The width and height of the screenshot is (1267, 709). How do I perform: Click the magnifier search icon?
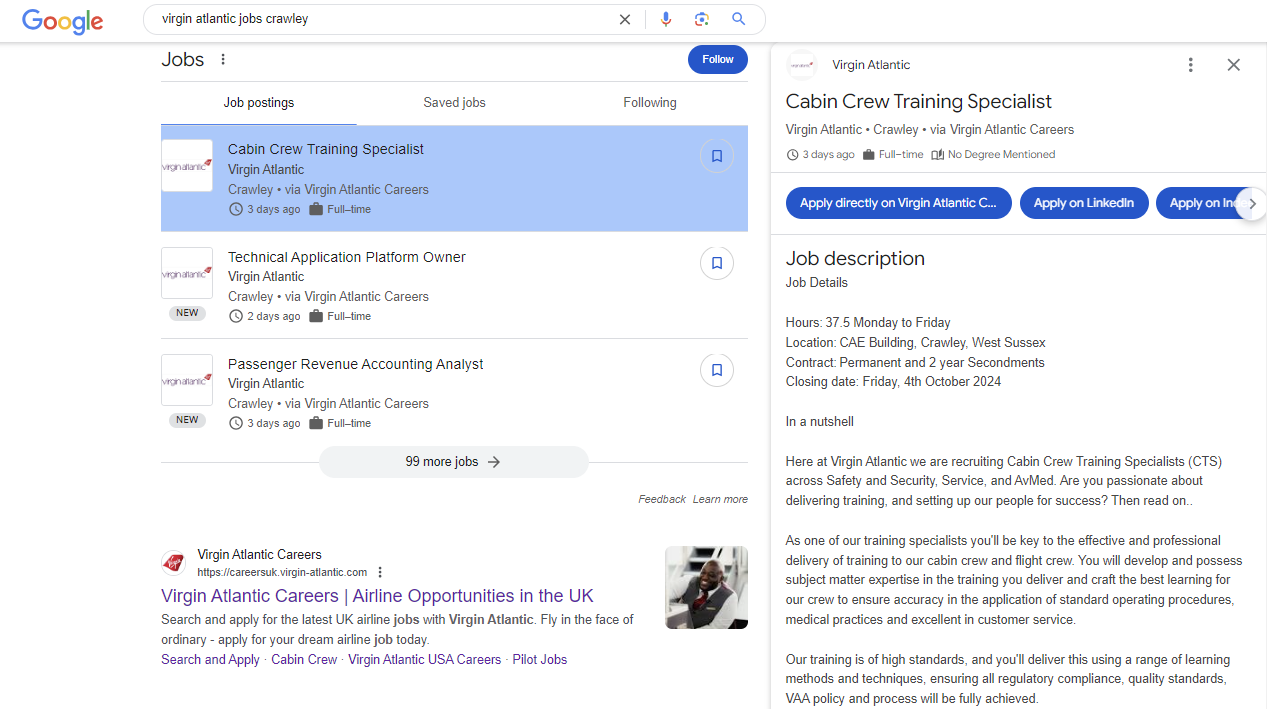(x=739, y=19)
